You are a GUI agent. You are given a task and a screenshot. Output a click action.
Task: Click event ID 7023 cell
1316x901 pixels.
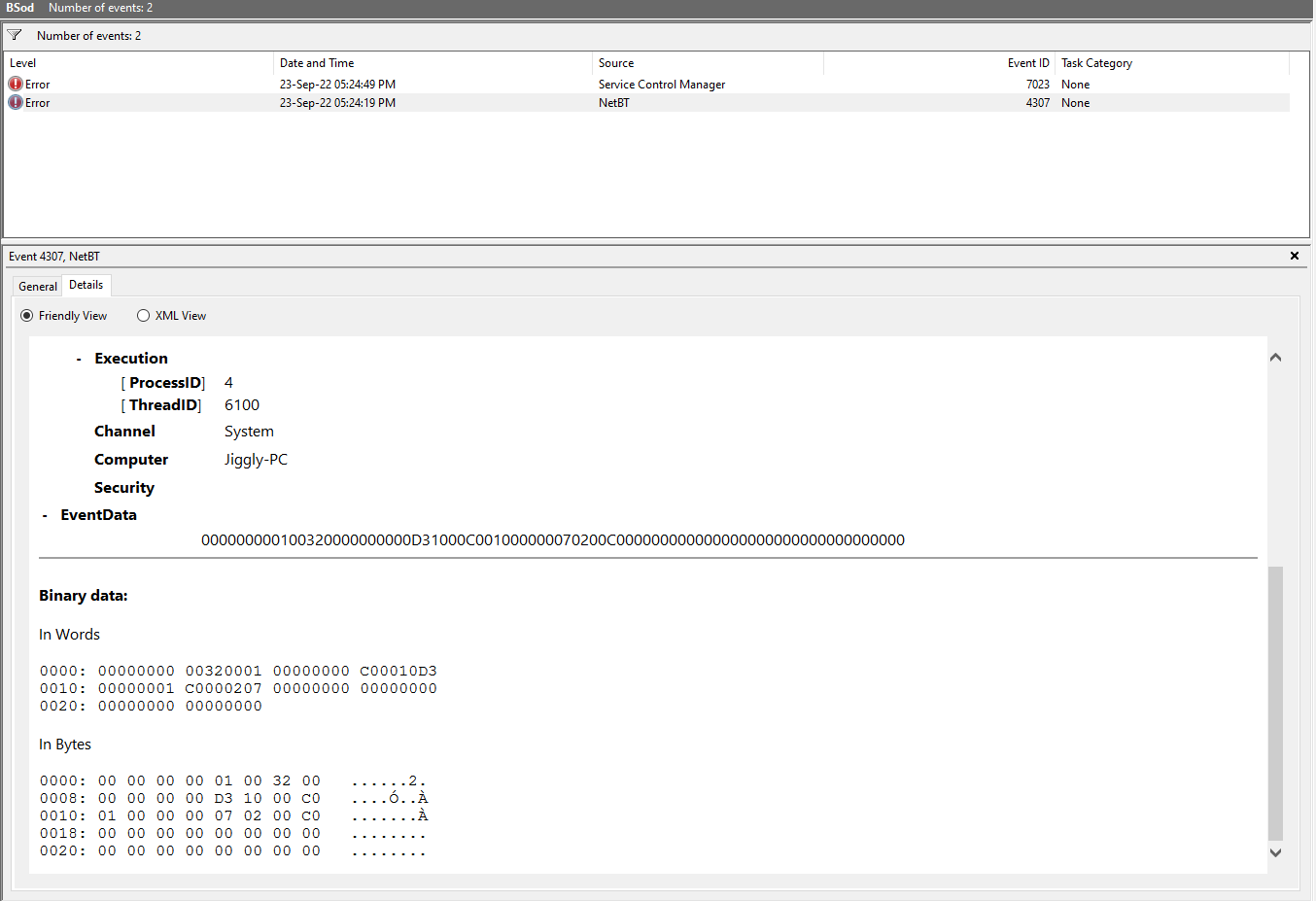point(1038,85)
